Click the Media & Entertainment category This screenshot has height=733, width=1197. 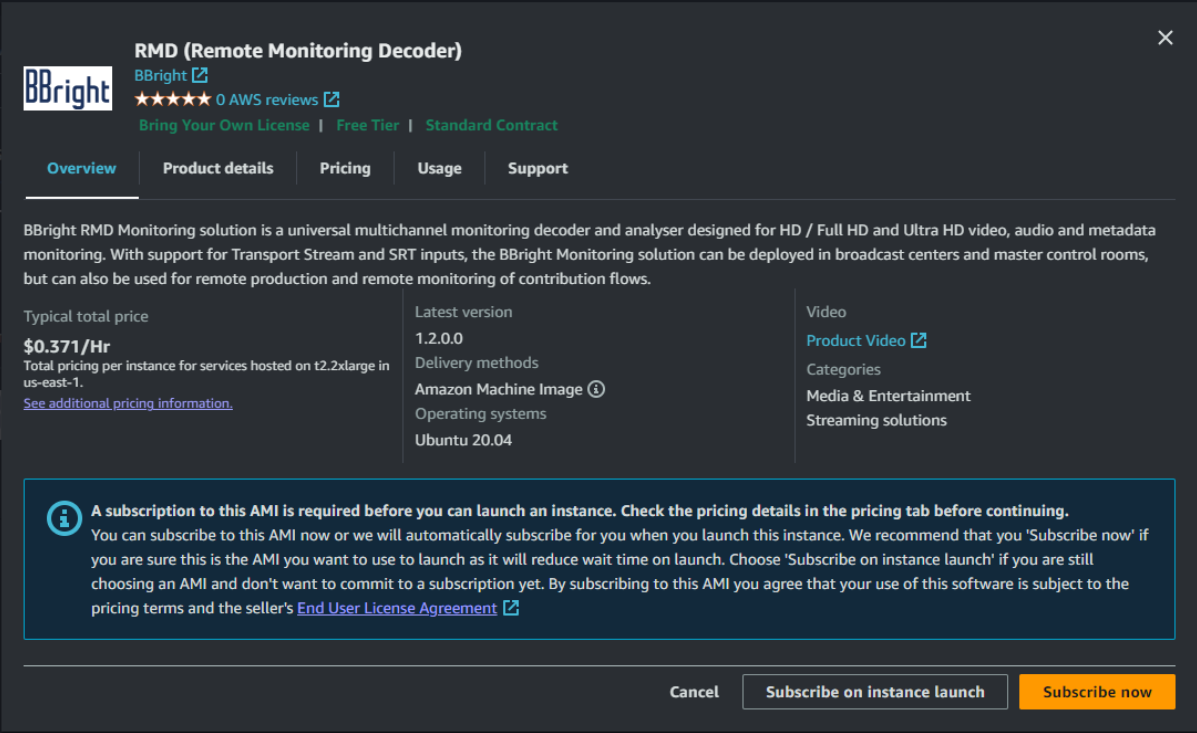889,396
